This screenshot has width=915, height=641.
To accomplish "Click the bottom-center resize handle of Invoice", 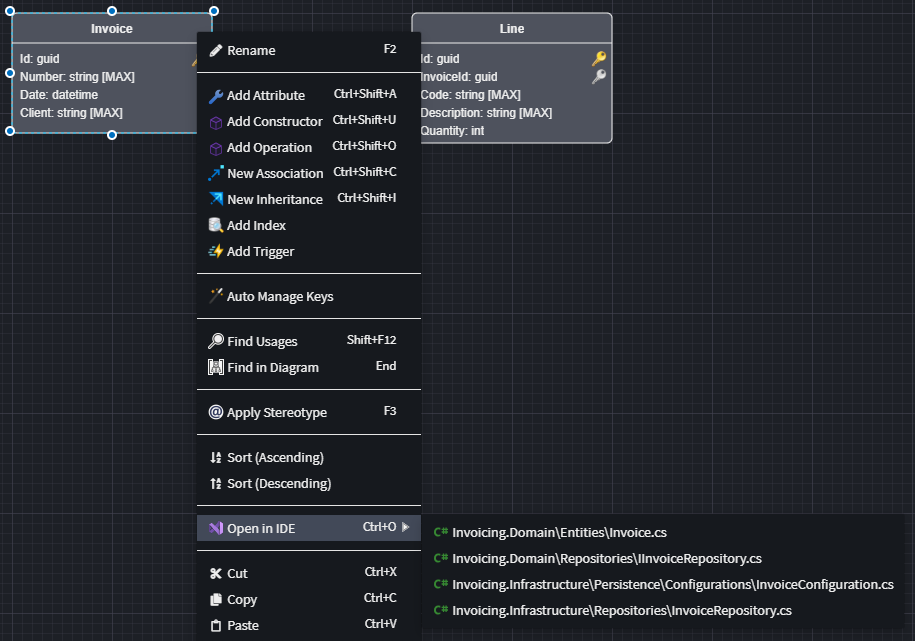I will pyautogui.click(x=112, y=135).
